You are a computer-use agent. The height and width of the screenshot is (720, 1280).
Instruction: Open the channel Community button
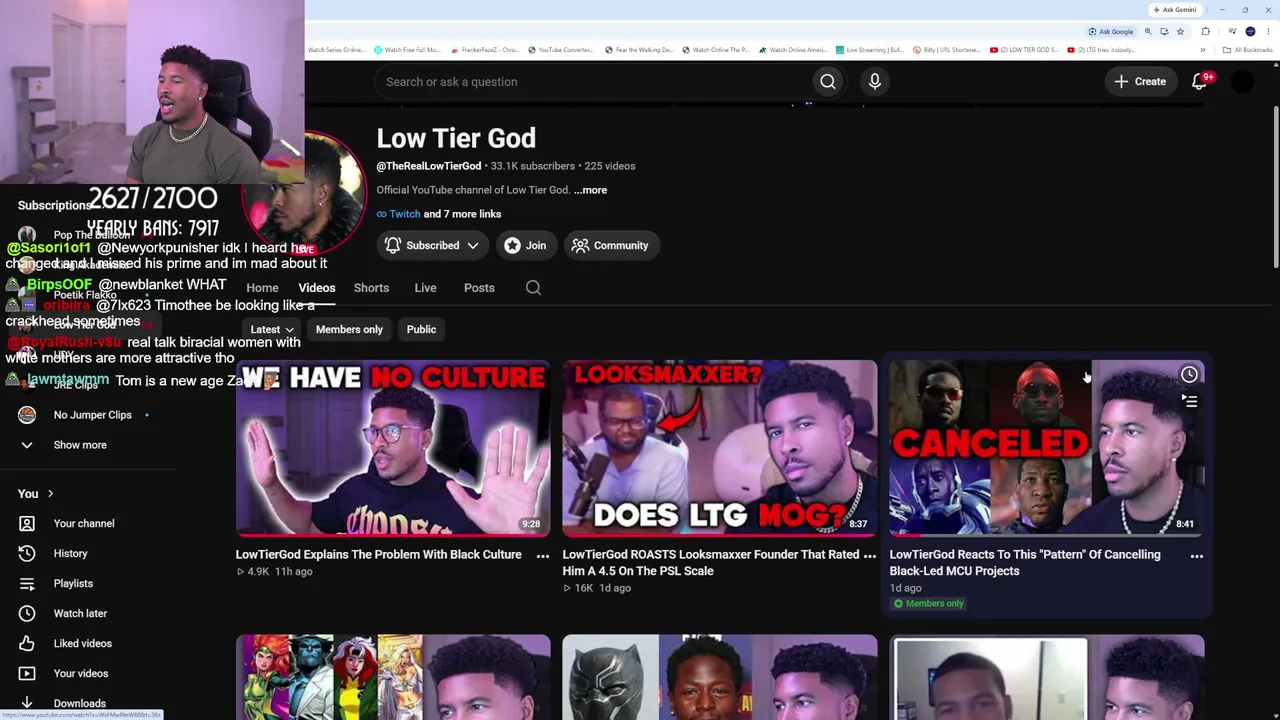610,245
